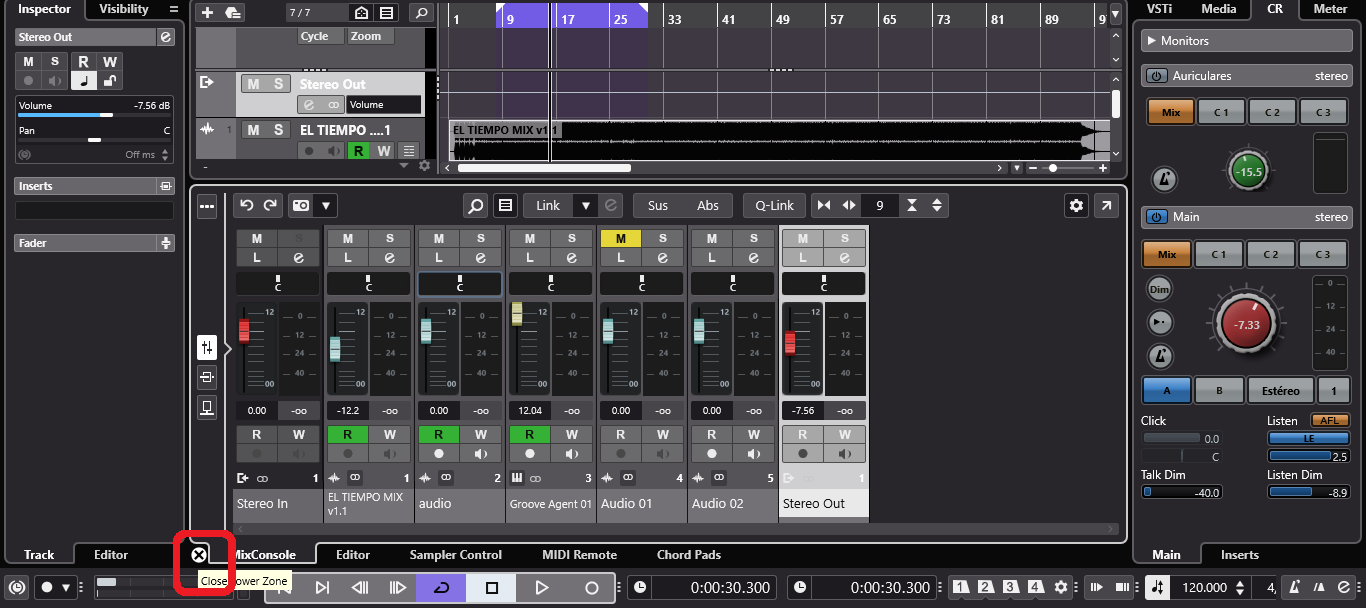Screen dimensions: 1366x608
Task: Click the Stereo Out red fader
Action: coord(790,342)
